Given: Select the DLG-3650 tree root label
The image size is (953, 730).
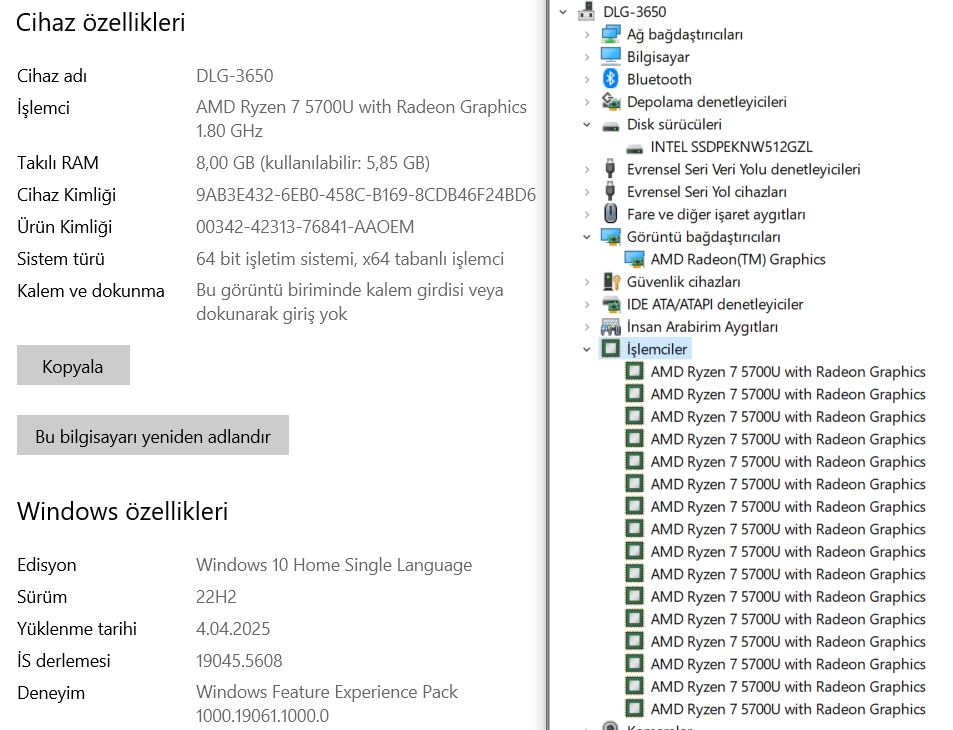Looking at the screenshot, I should point(635,12).
